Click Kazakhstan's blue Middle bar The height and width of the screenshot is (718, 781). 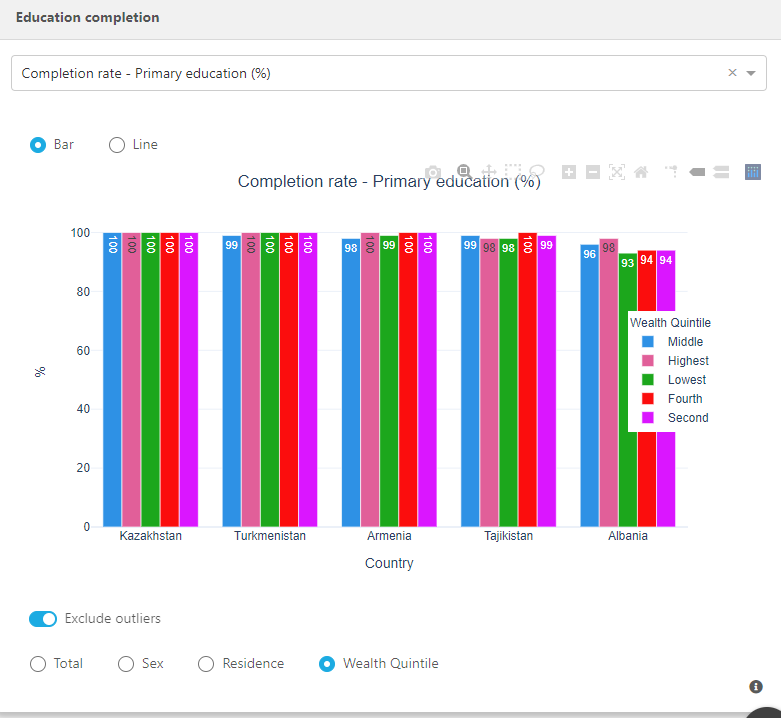tap(113, 379)
